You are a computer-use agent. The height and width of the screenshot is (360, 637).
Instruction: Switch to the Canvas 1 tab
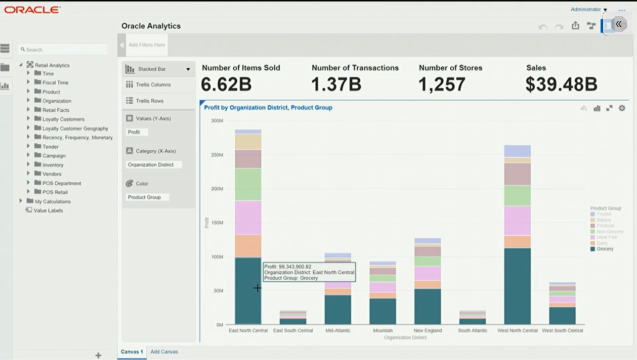(x=132, y=351)
